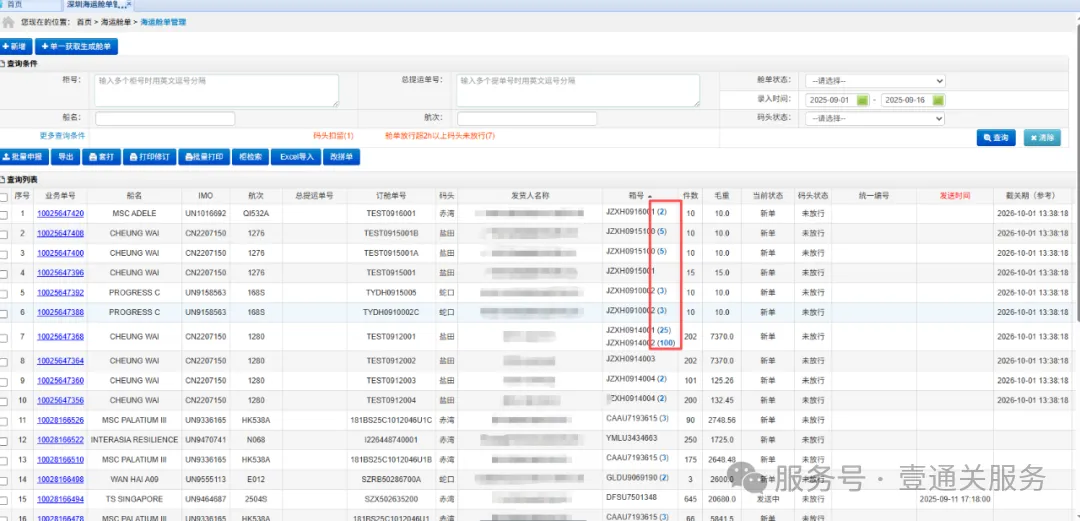Open business number link 10025647420
The image size is (1080, 521).
point(60,214)
